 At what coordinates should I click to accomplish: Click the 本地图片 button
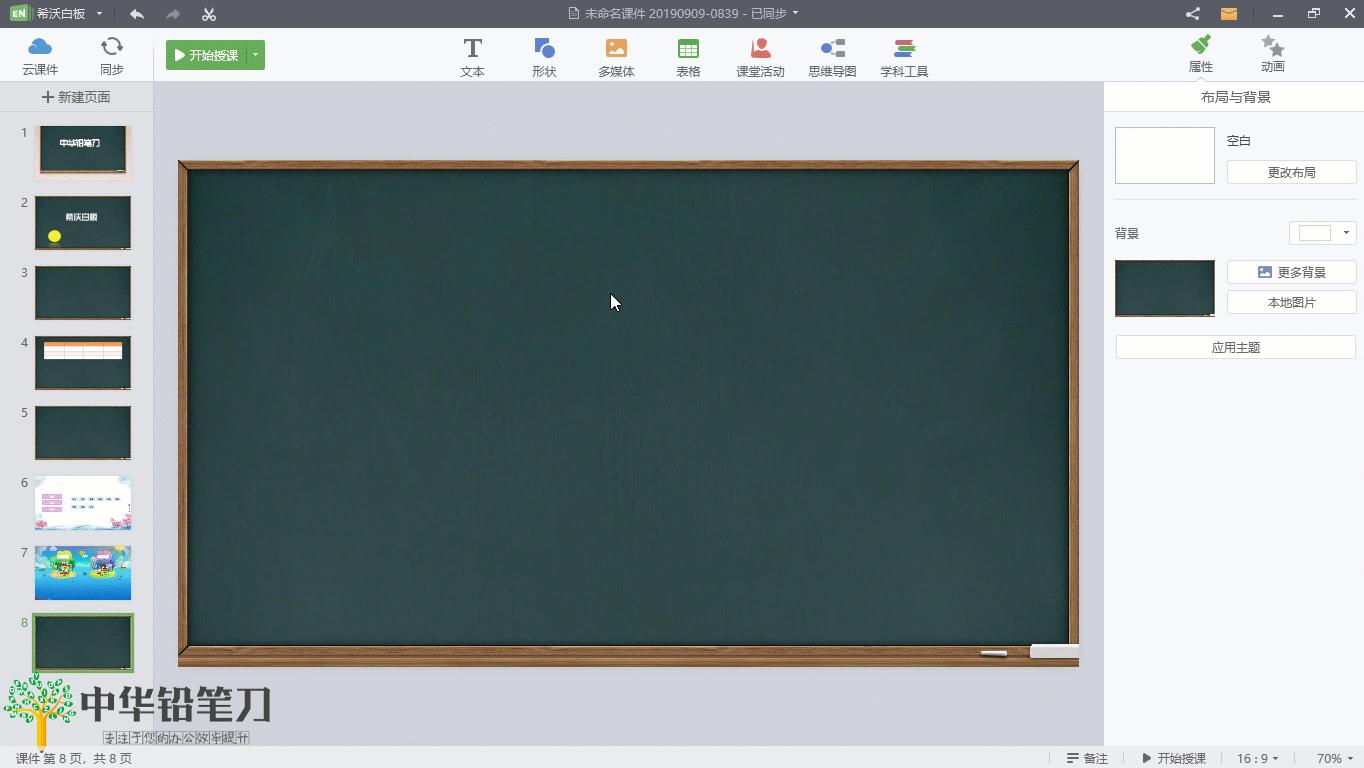(x=1291, y=302)
